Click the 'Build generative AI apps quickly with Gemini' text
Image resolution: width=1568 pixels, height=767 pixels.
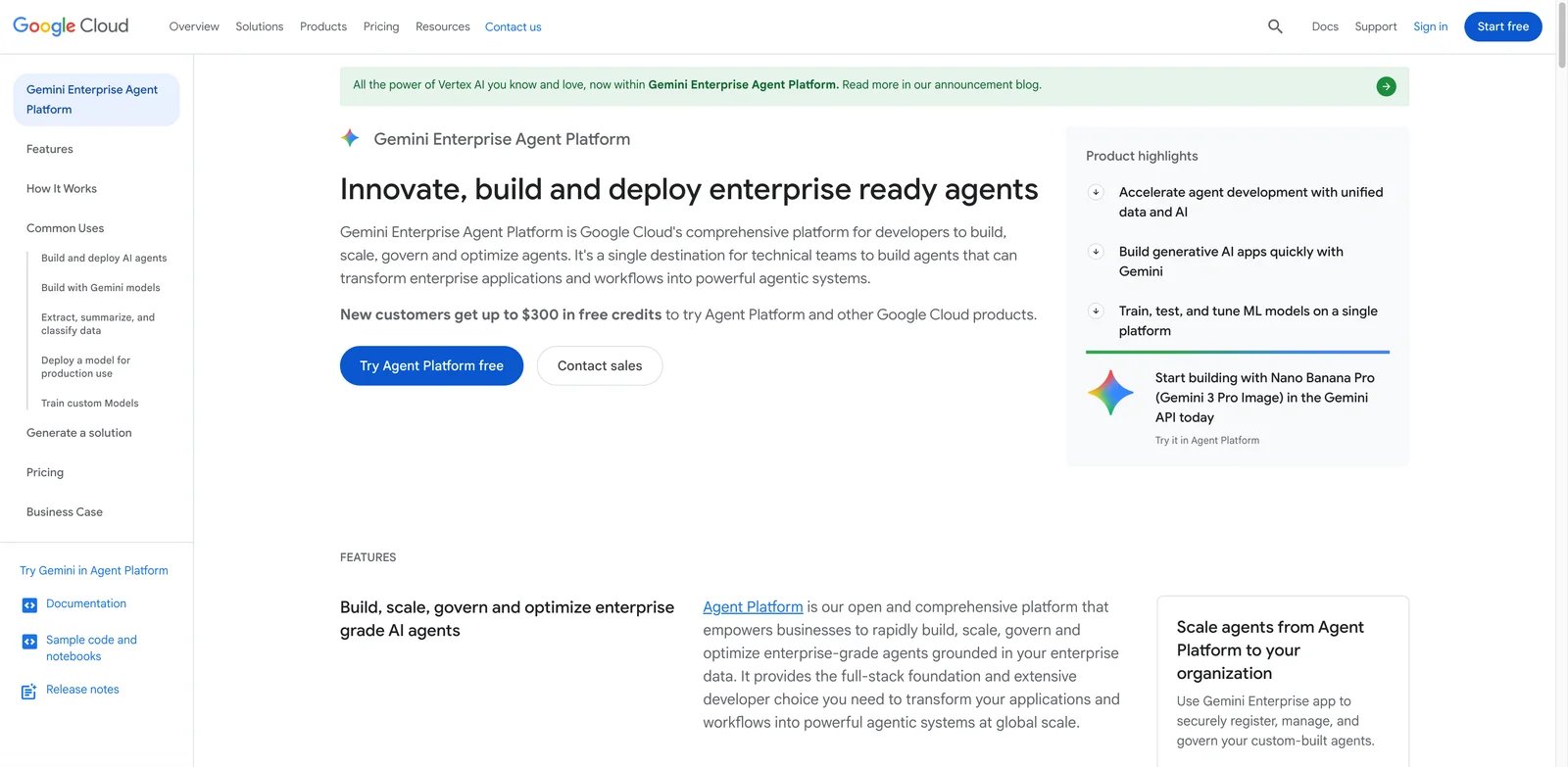click(1231, 262)
